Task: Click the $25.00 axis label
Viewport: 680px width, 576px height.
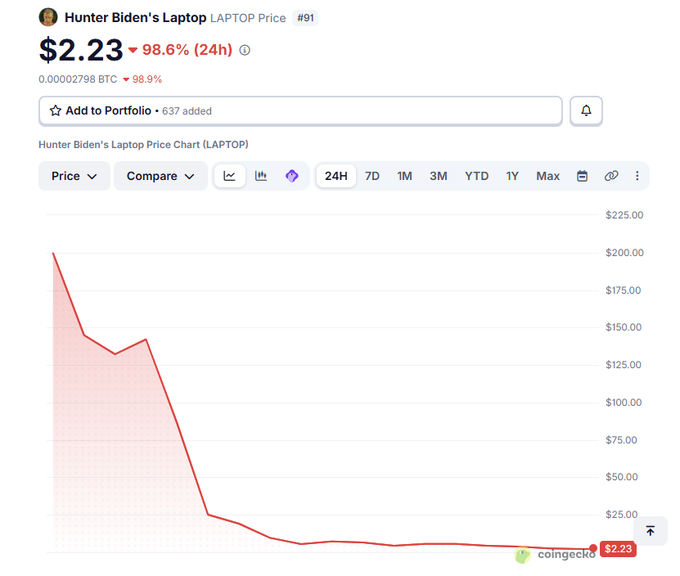Action: (621, 515)
